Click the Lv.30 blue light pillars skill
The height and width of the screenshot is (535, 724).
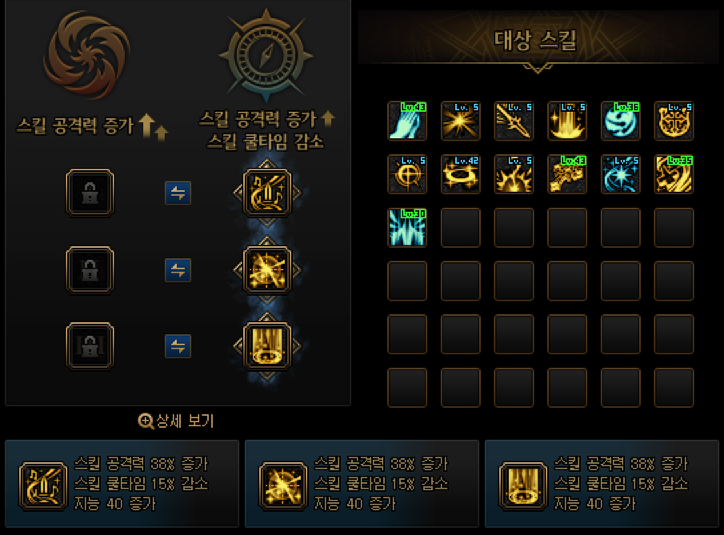(x=407, y=228)
